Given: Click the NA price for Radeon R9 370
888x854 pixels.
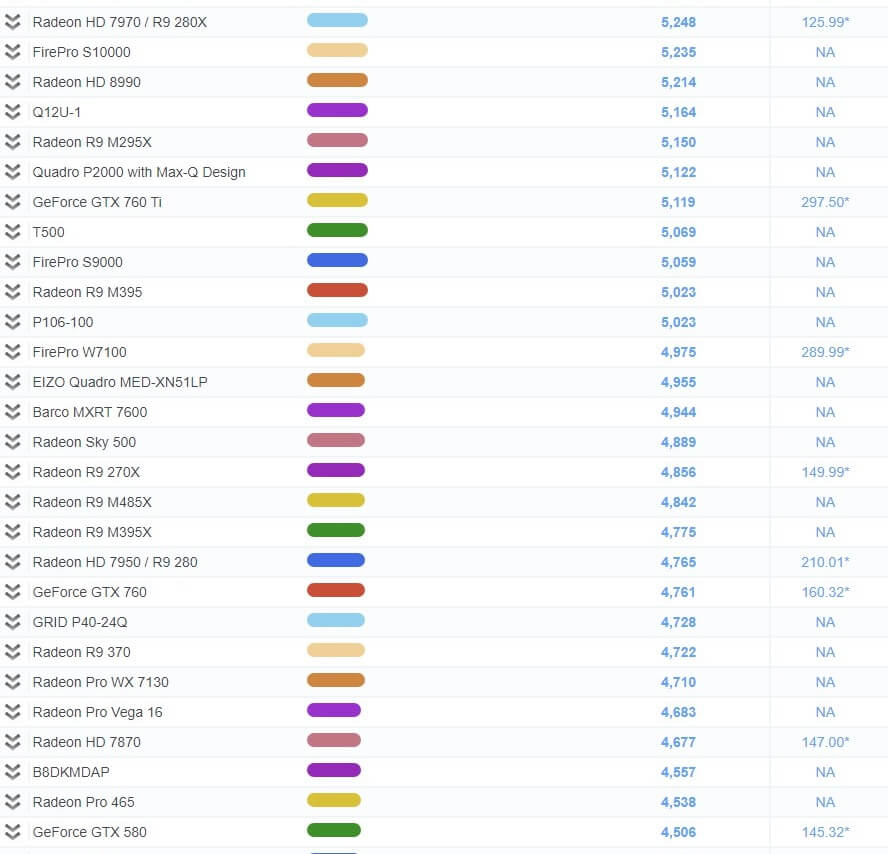Looking at the screenshot, I should [825, 653].
